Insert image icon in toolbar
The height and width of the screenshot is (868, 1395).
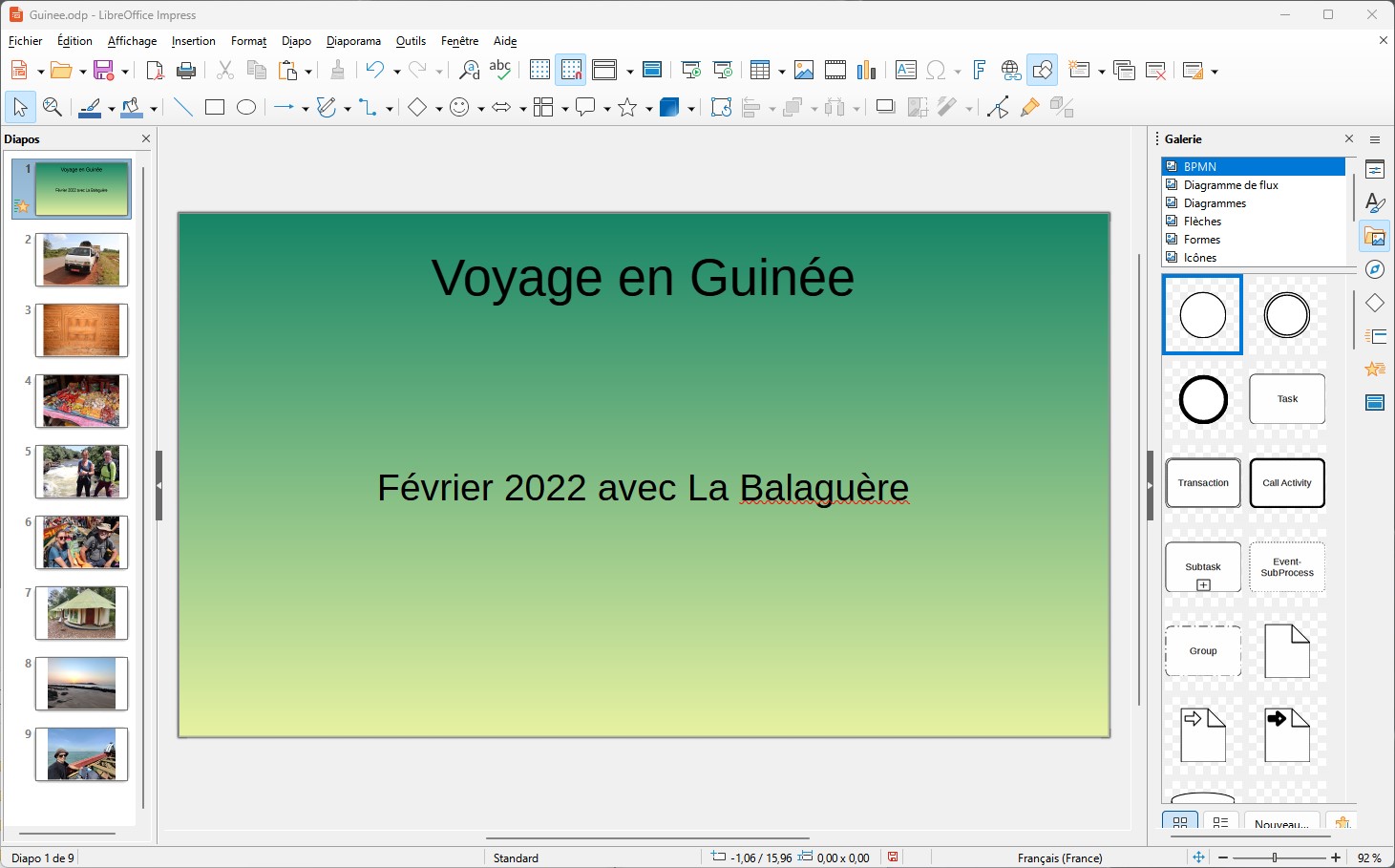click(x=804, y=71)
